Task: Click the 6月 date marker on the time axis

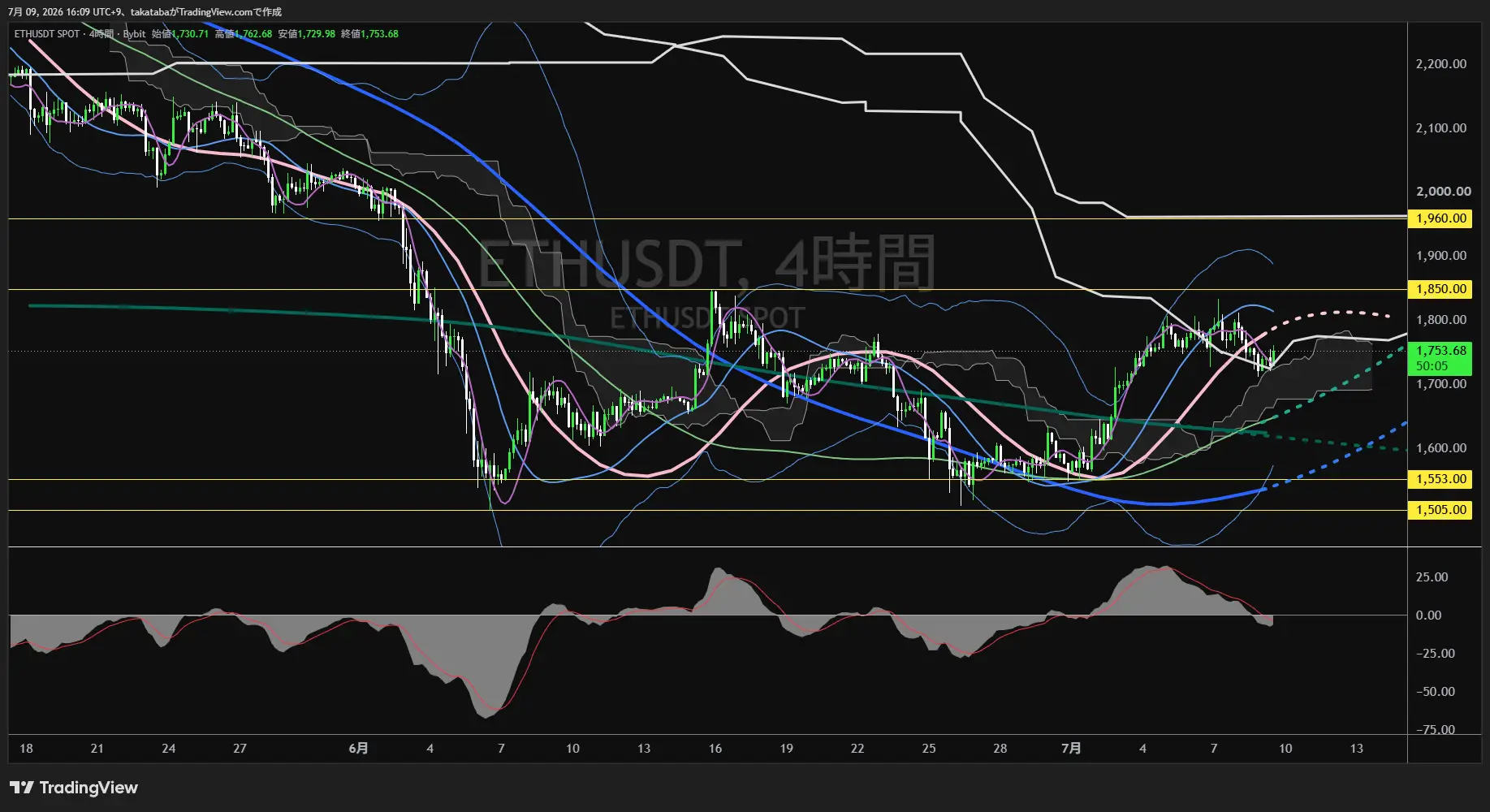Action: click(x=358, y=748)
